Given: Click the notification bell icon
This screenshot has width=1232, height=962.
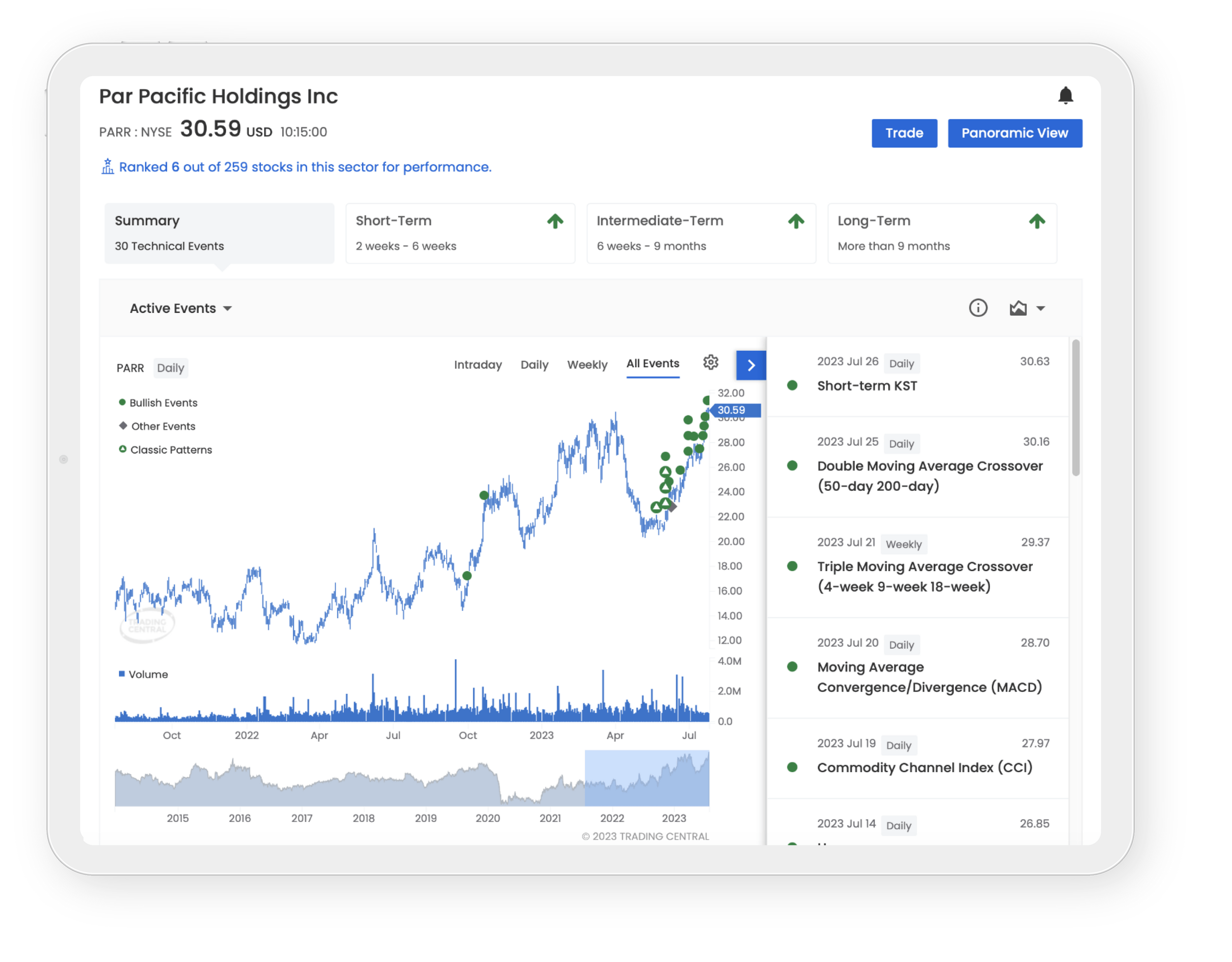Looking at the screenshot, I should (1066, 96).
